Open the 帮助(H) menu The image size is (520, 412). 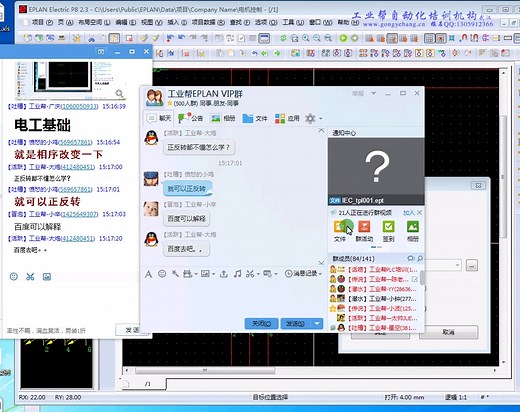click(348, 22)
